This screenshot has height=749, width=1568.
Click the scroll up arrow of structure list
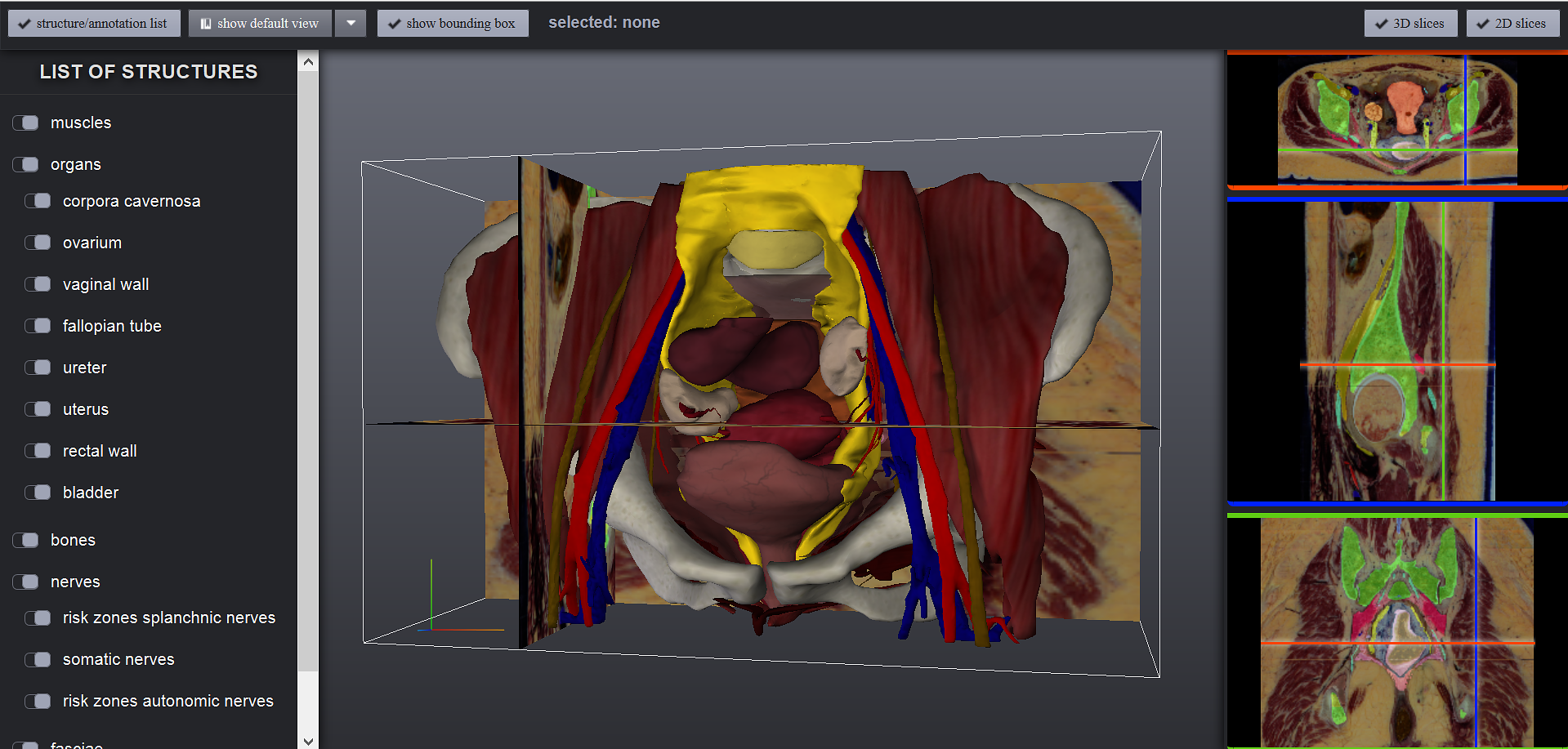(308, 61)
